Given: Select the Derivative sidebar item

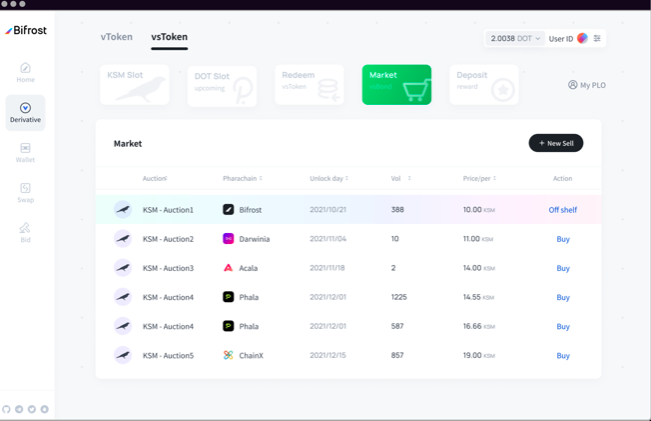Looking at the screenshot, I should [x=25, y=113].
